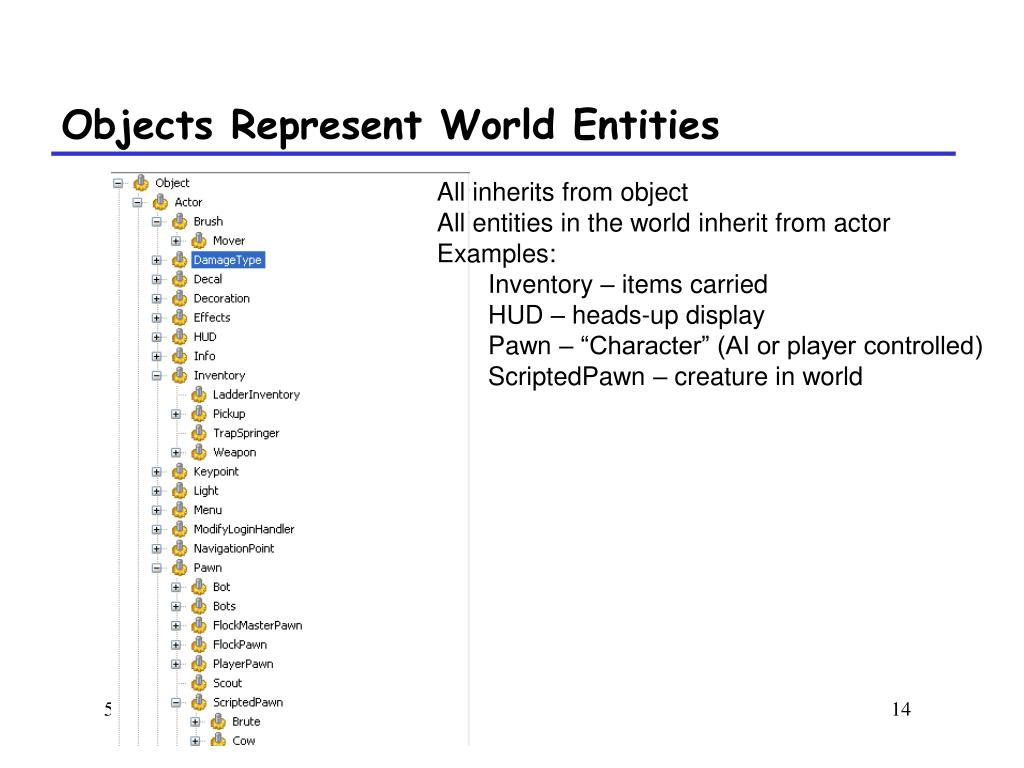
Task: Select the Decoration class row
Action: point(221,298)
